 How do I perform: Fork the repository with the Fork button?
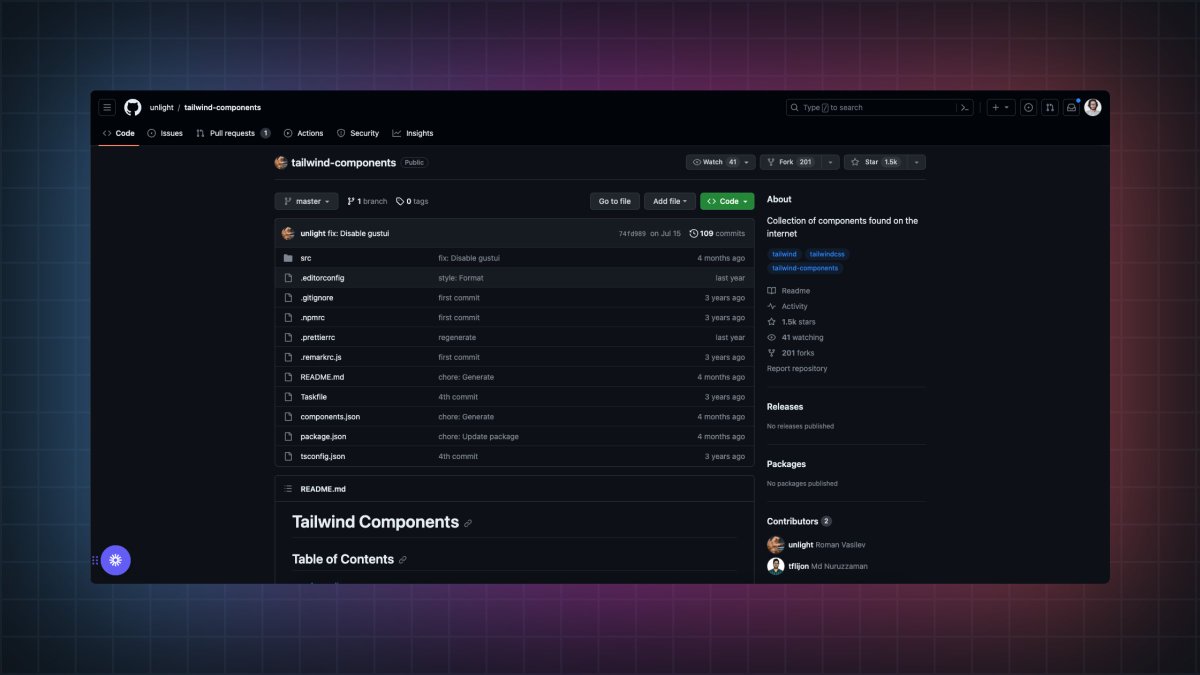click(789, 162)
